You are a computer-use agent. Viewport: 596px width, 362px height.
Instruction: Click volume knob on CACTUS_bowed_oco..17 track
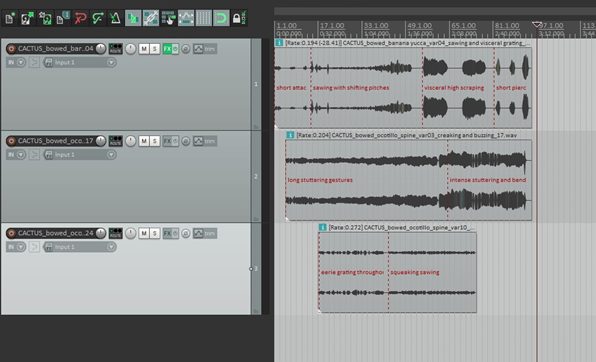click(x=130, y=141)
